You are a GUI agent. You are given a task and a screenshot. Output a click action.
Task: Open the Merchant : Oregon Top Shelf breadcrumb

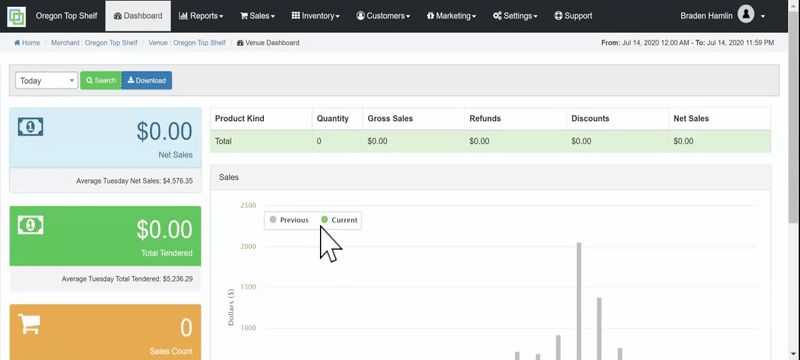tap(94, 43)
